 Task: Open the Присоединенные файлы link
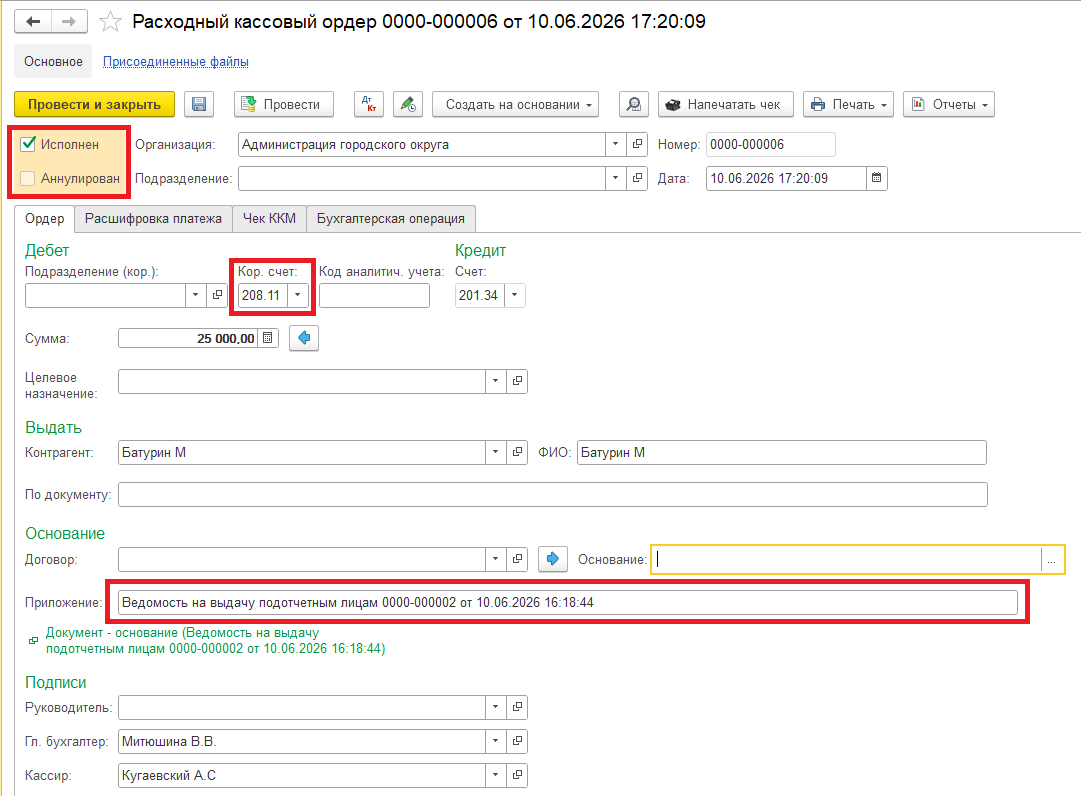pos(176,61)
